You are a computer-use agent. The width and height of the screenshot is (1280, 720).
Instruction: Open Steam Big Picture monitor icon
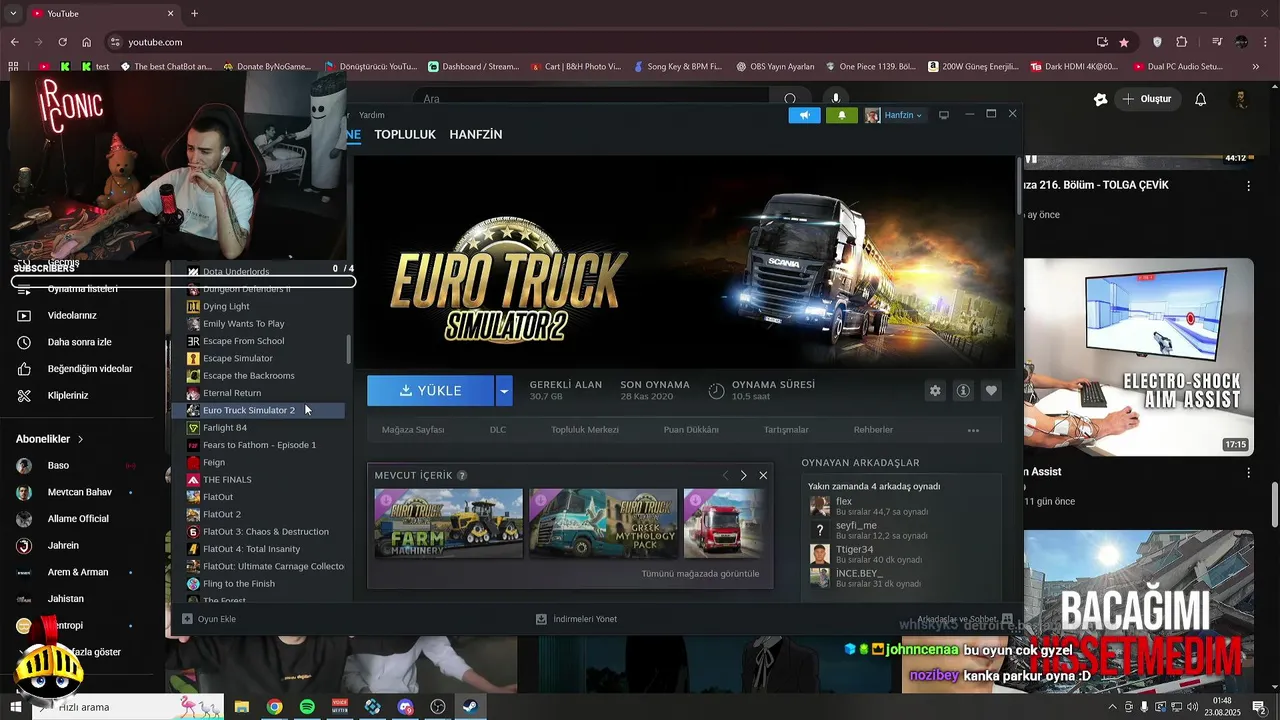(x=943, y=115)
